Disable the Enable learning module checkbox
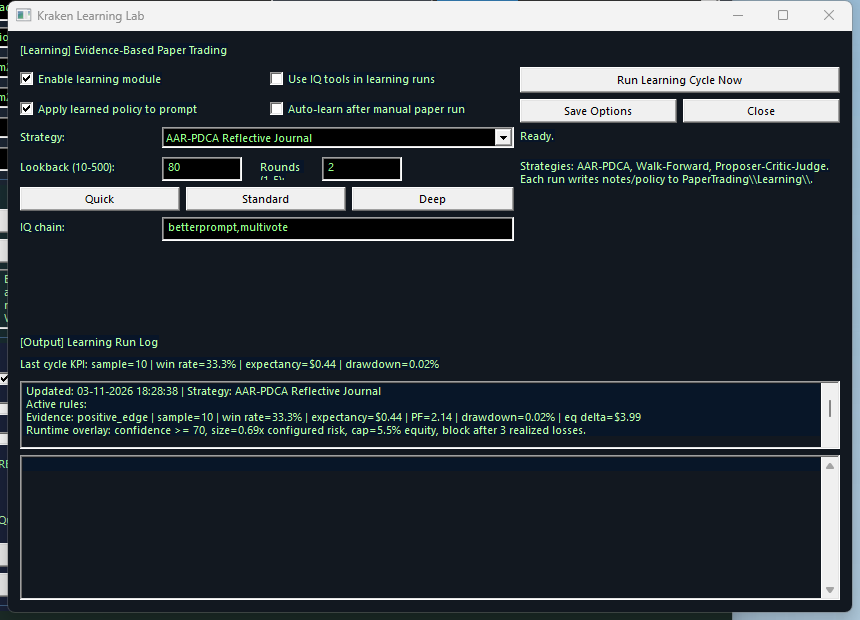 (26, 79)
